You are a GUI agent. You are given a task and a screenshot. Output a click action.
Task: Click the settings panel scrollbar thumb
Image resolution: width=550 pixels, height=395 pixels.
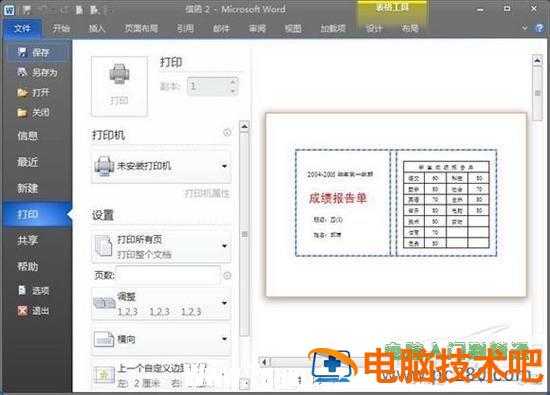(x=244, y=234)
